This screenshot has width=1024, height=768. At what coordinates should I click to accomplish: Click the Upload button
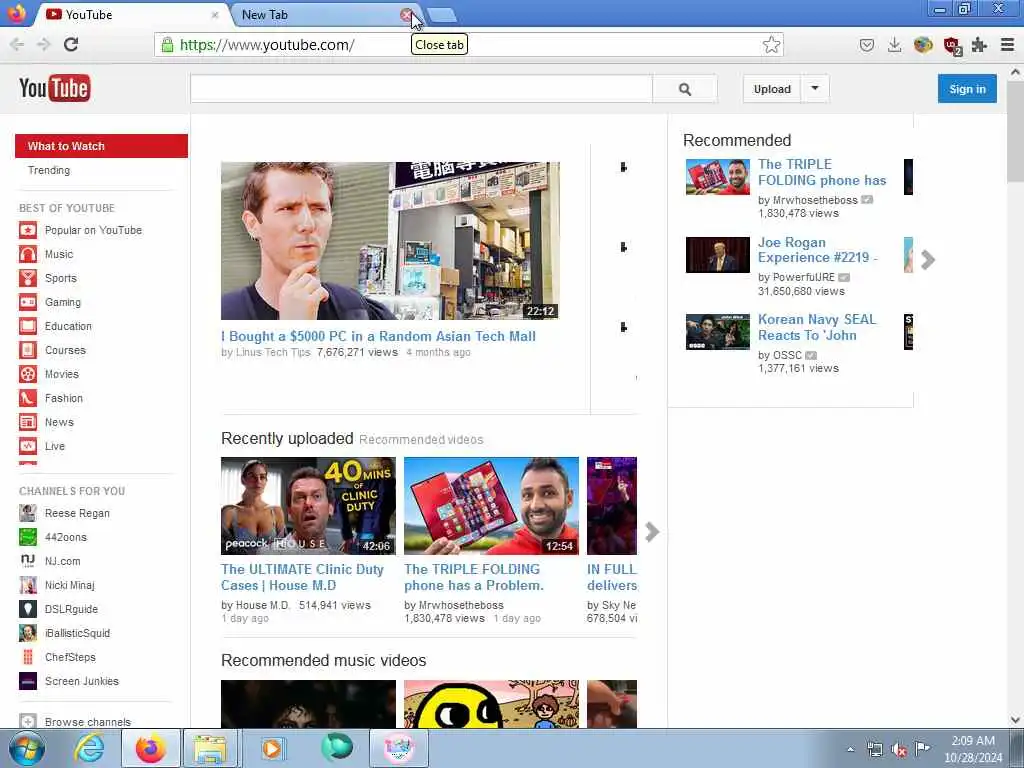point(772,89)
